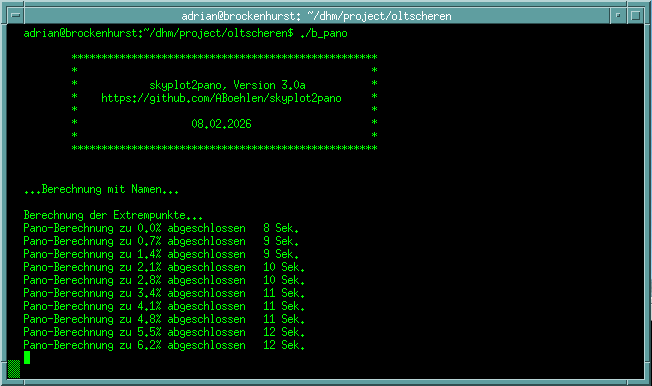The image size is (652, 386).
Task: Click the Pano-Berechnung zu 0.0% line
Action: pyautogui.click(x=161, y=228)
